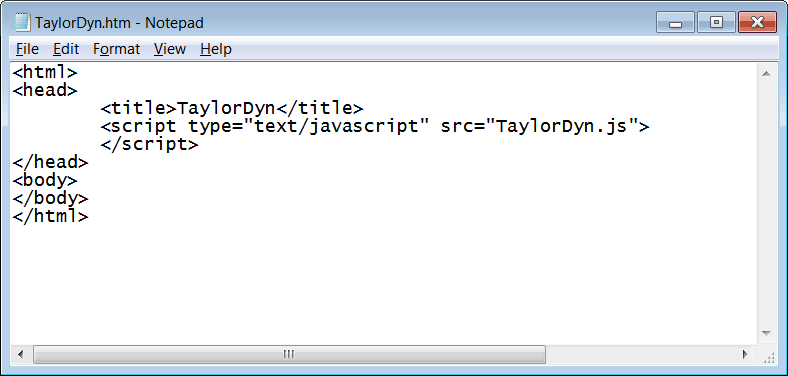Maximize the Notepad window
The image size is (788, 376).
point(716,23)
